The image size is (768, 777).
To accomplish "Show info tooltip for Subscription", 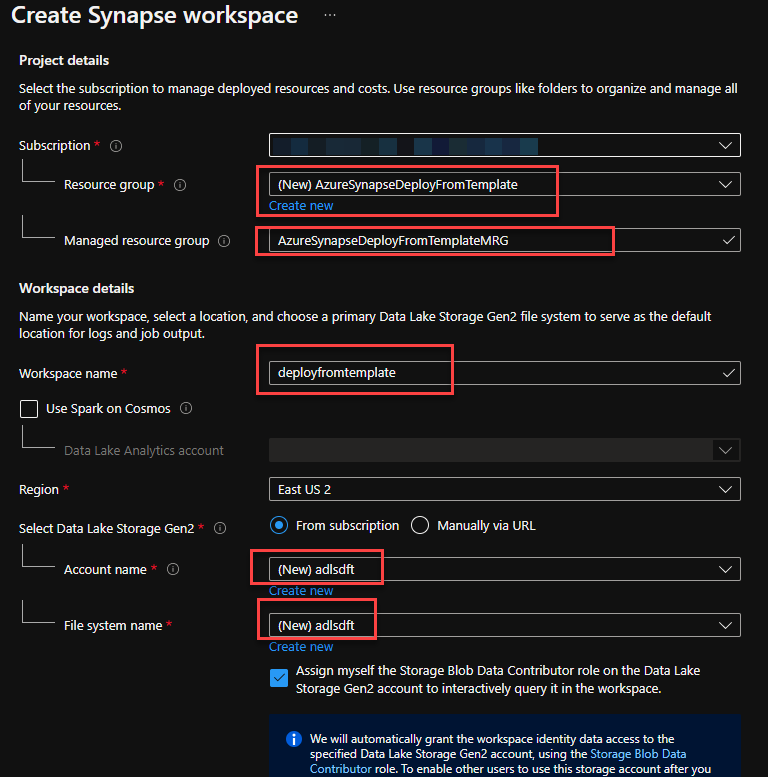I will (x=116, y=146).
